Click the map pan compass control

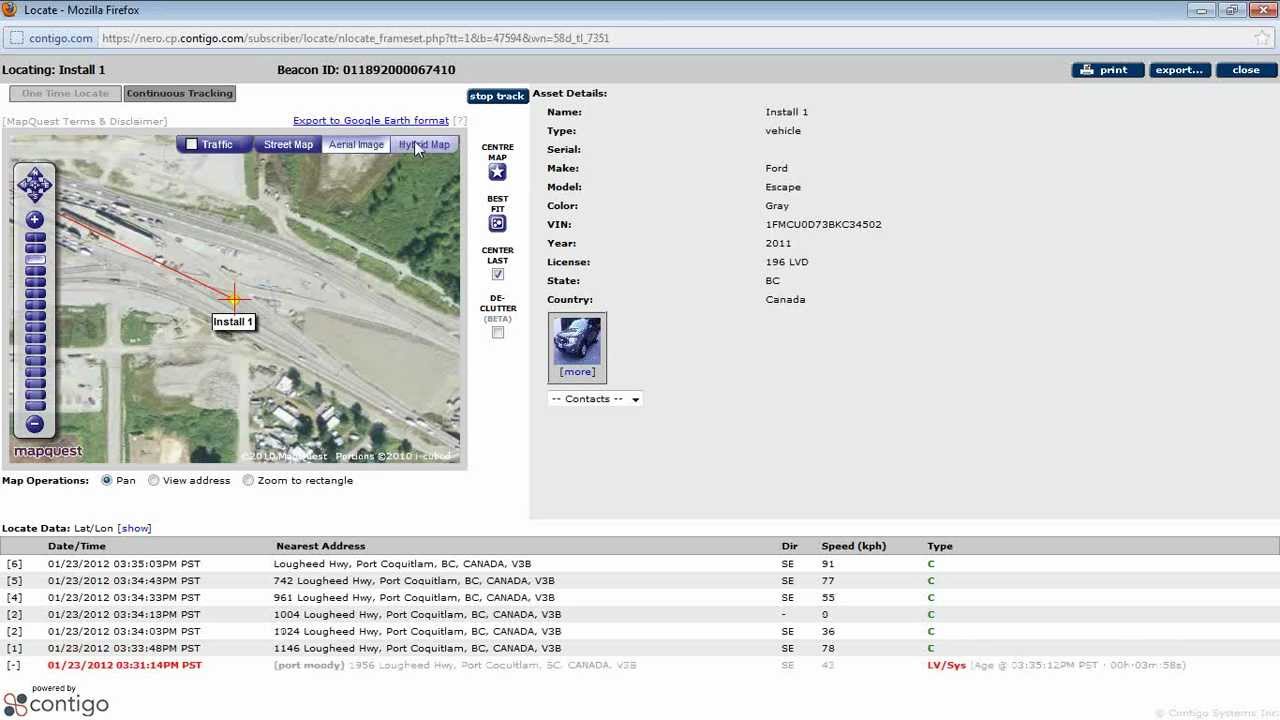pyautogui.click(x=35, y=185)
